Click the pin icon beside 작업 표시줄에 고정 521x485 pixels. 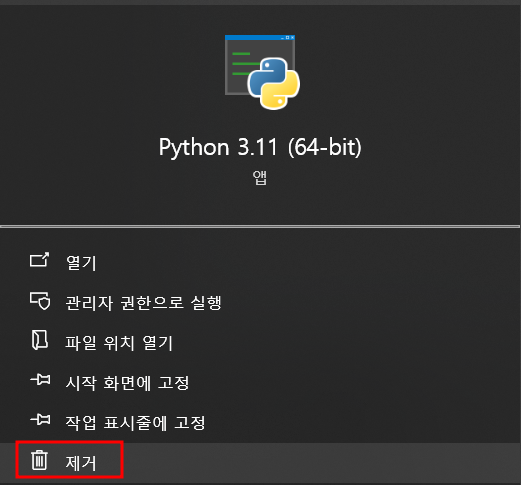(40, 419)
